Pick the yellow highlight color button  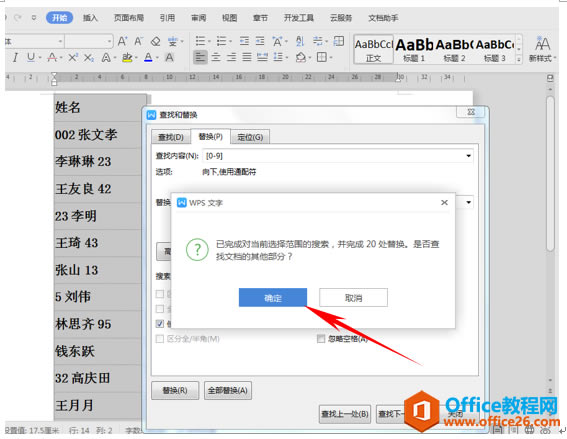point(127,57)
